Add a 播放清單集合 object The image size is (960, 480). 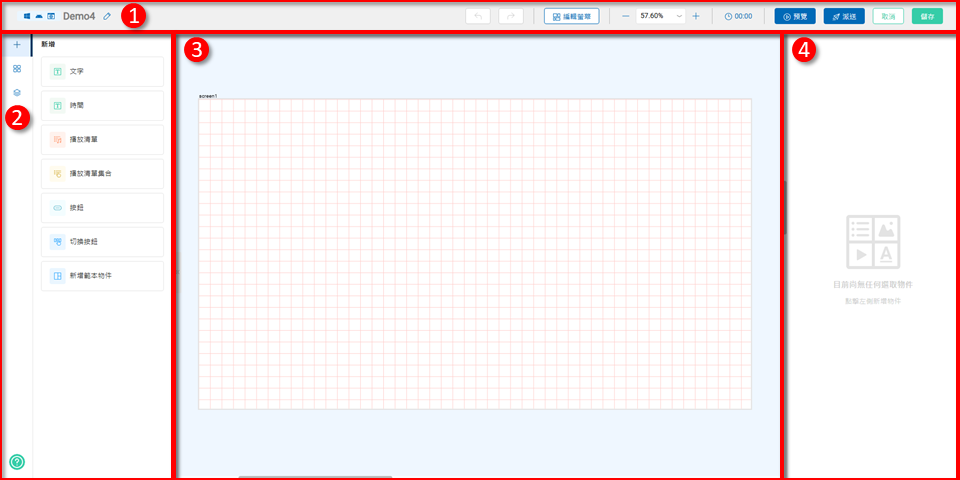[102, 174]
